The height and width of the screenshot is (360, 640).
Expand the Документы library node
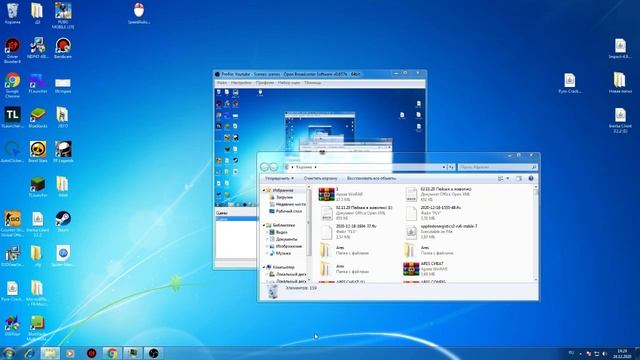point(267,239)
